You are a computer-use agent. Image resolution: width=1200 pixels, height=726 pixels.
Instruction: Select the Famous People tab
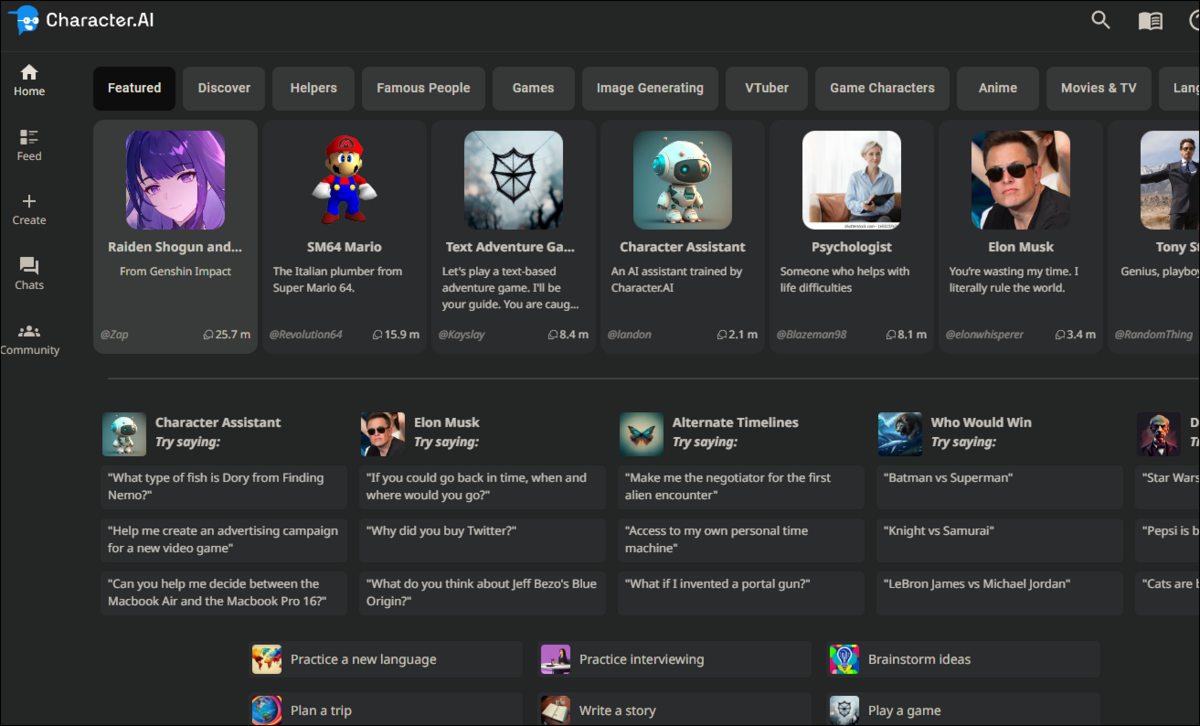(x=423, y=88)
